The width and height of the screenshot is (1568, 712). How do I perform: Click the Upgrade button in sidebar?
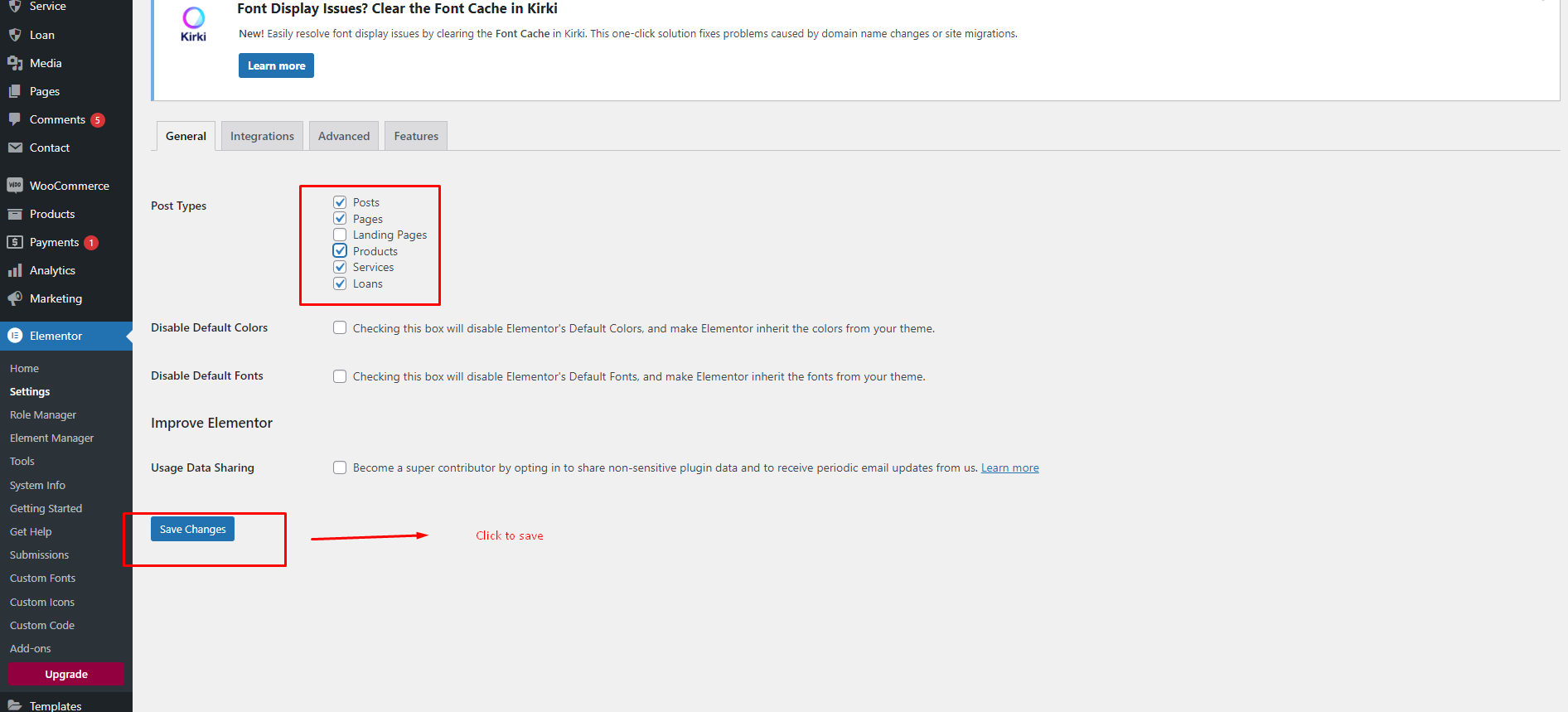coord(66,674)
